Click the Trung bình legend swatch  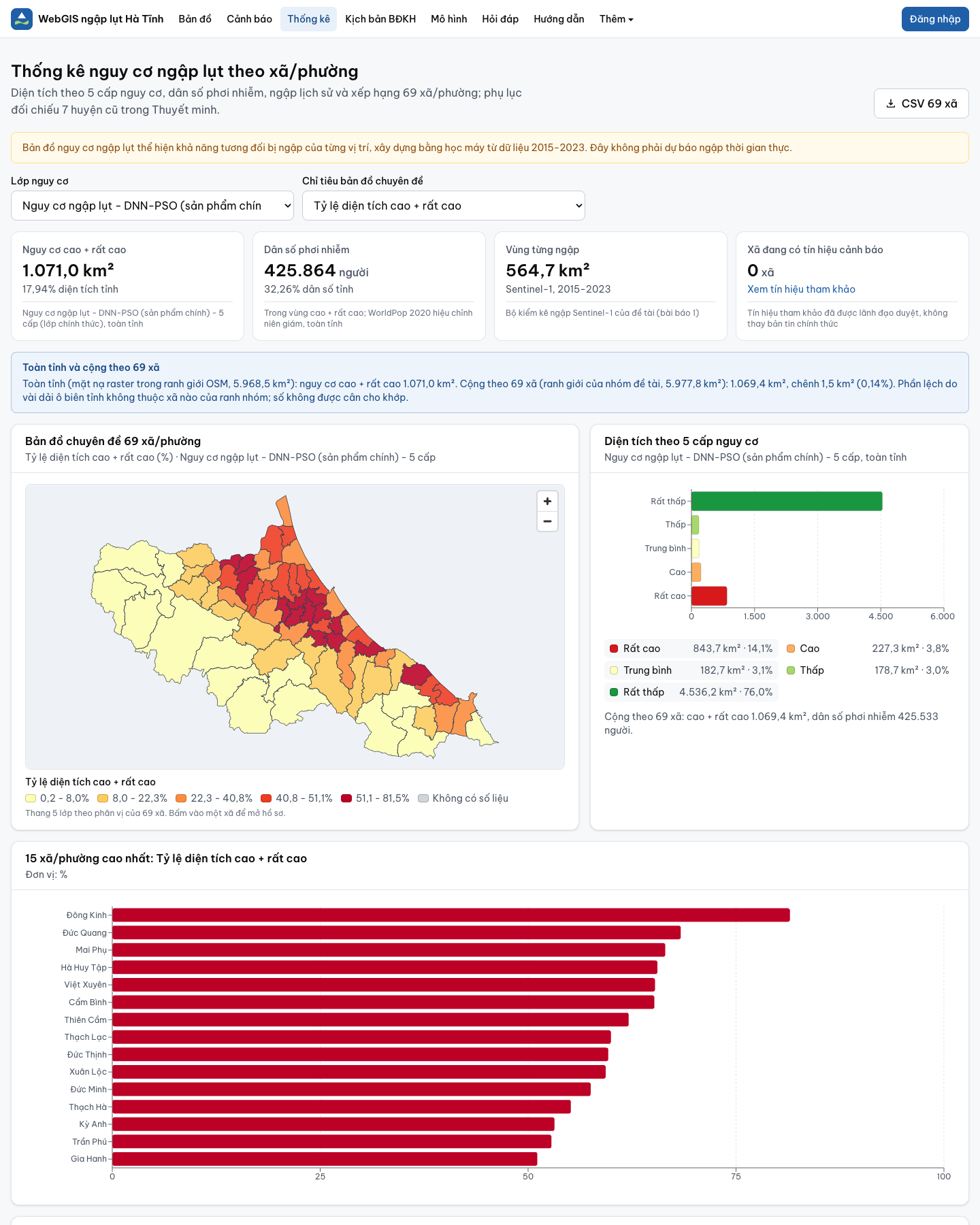(614, 670)
